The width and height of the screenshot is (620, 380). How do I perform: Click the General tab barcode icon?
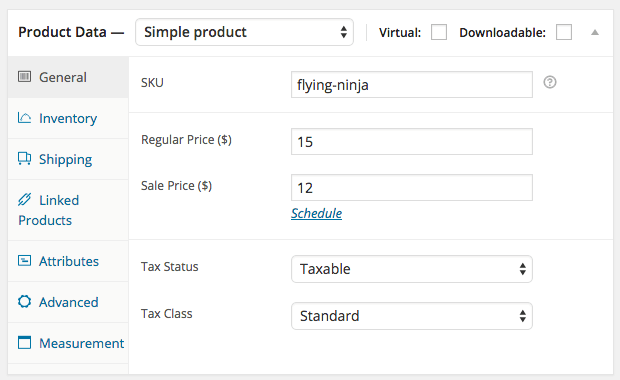tap(25, 76)
